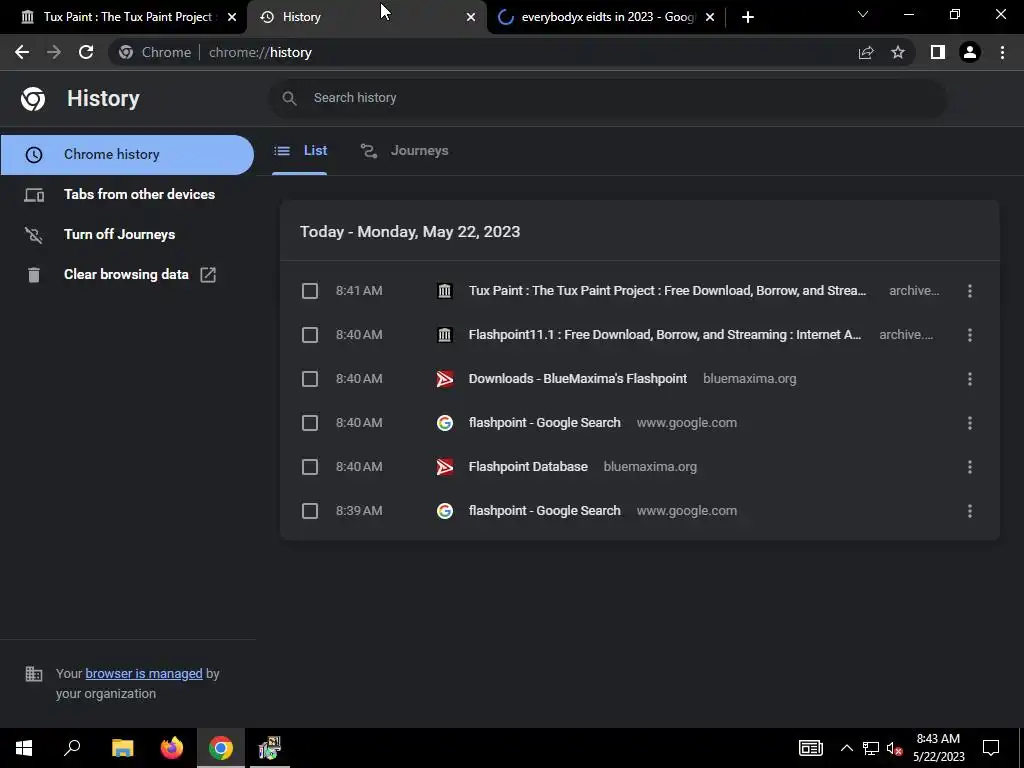The image size is (1024, 768).
Task: Open a new tab with plus button
Action: [x=748, y=17]
